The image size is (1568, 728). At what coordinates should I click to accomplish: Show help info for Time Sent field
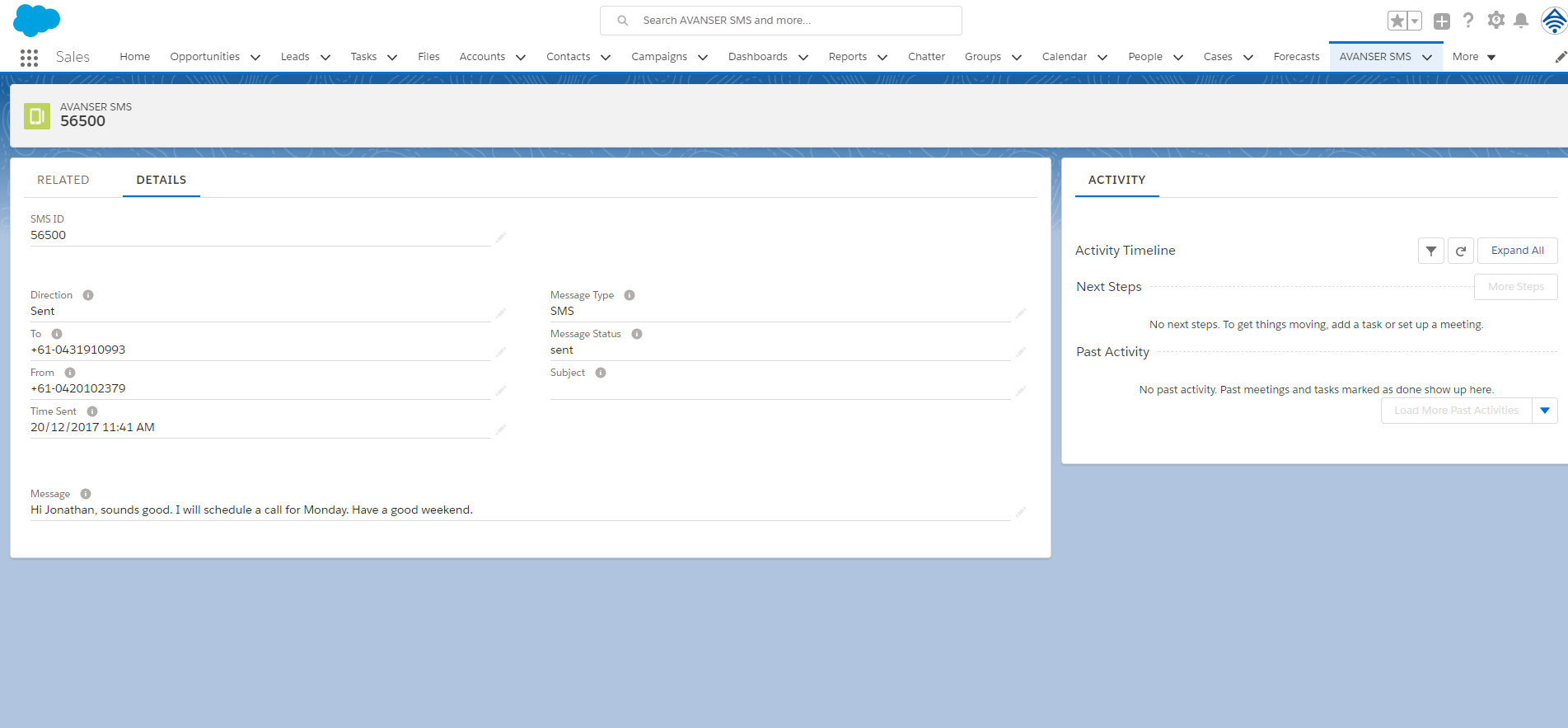[x=92, y=411]
